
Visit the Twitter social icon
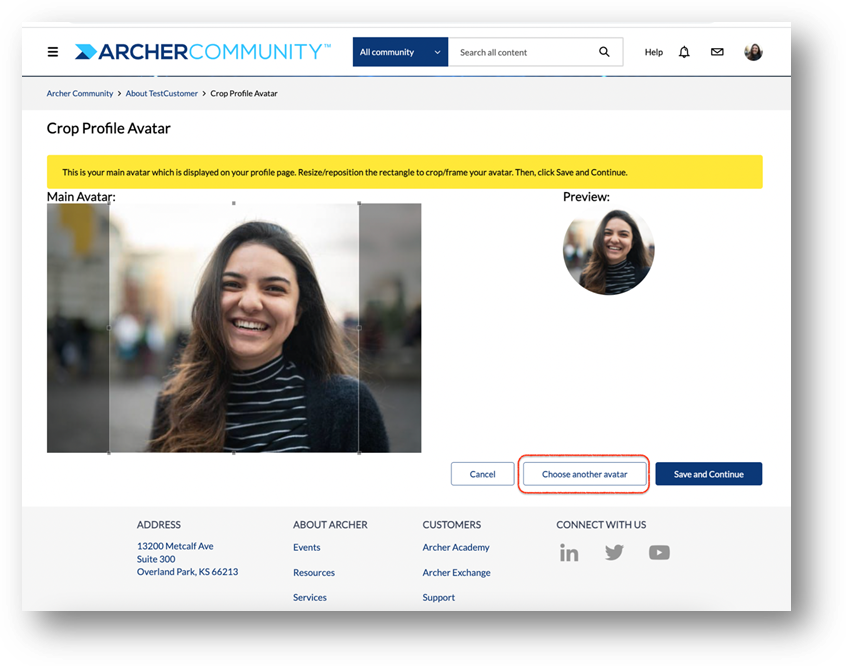click(x=615, y=553)
